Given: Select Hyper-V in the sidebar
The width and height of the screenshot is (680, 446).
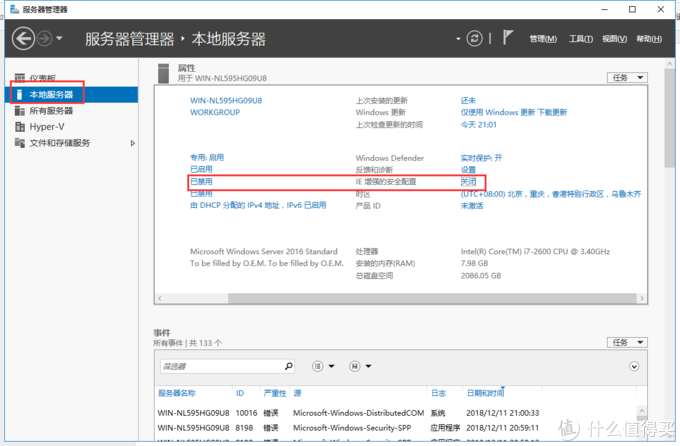Looking at the screenshot, I should [x=72, y=127].
